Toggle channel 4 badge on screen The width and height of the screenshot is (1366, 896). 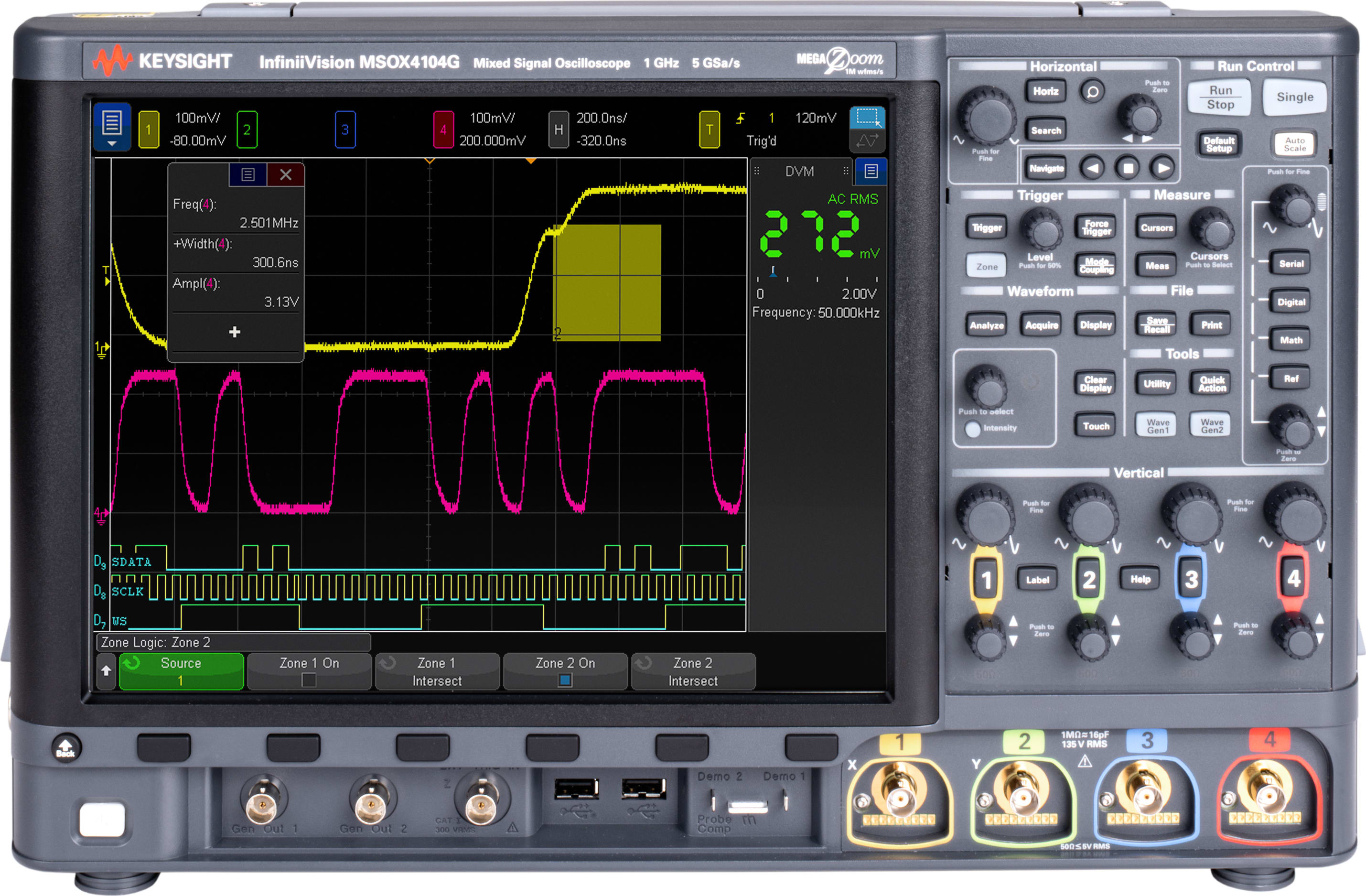443,129
